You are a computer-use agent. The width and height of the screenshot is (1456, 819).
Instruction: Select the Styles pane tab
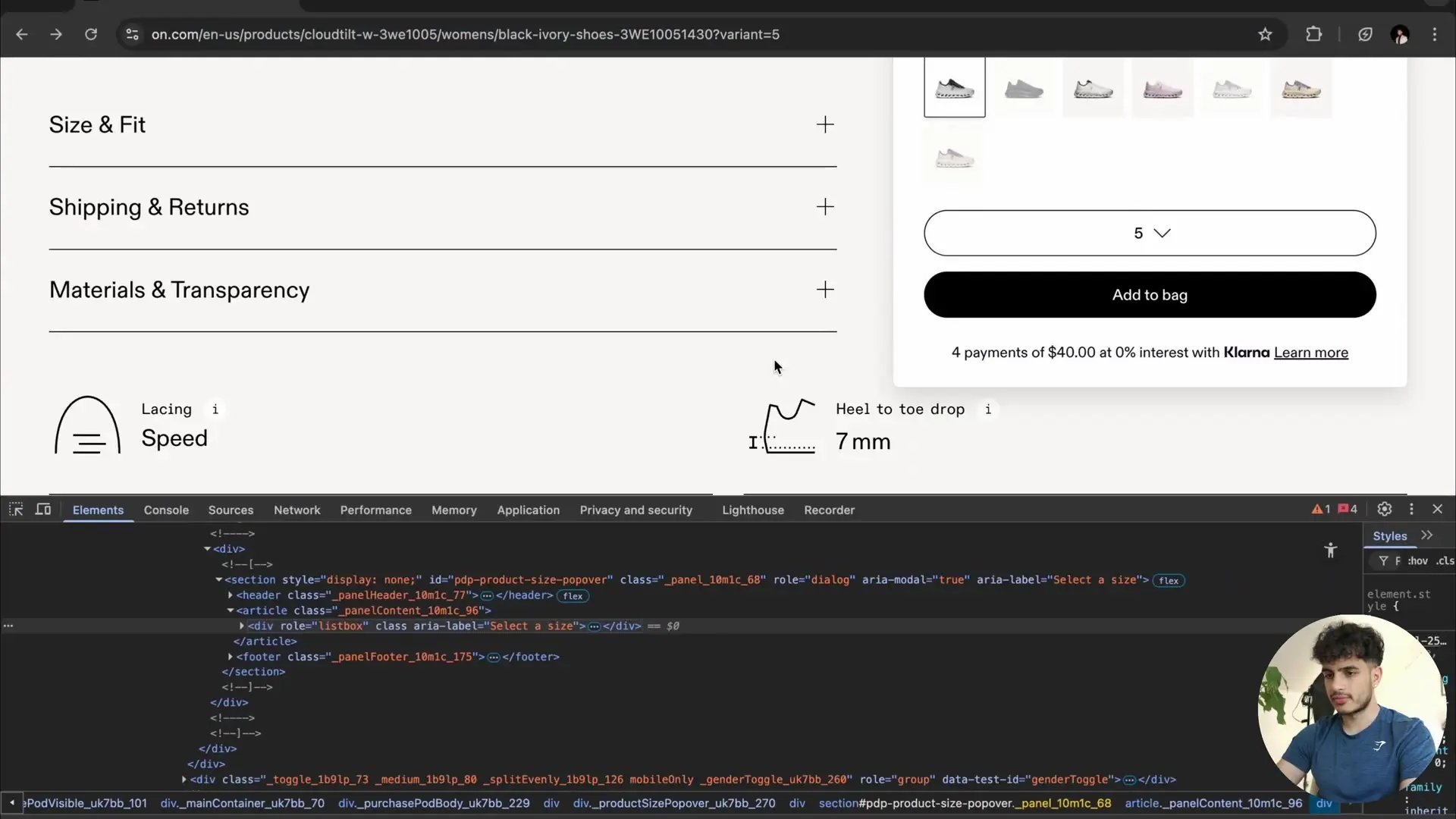(1389, 535)
